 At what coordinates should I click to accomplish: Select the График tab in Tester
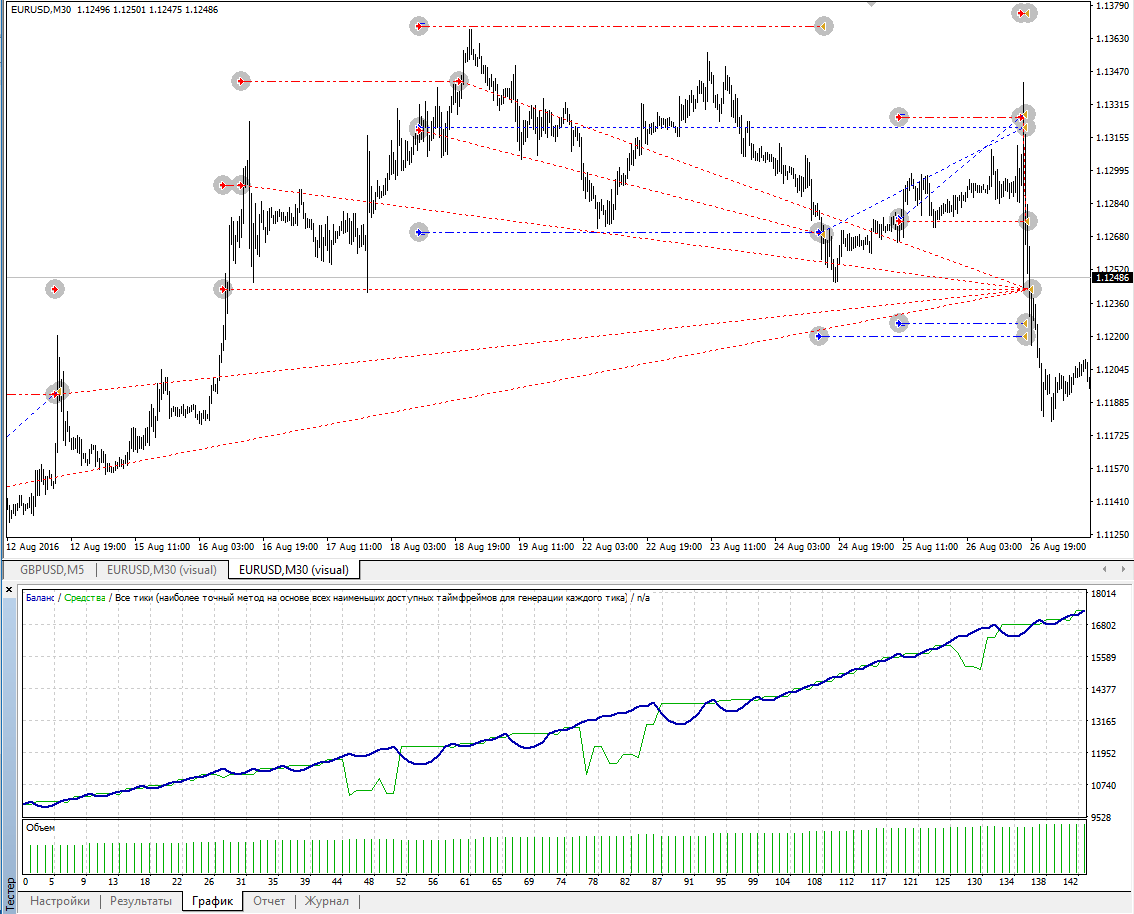coord(213,901)
